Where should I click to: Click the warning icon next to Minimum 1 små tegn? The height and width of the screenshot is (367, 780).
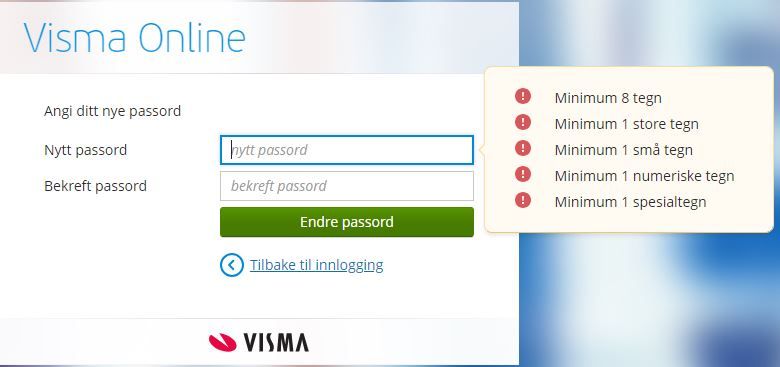tap(522, 148)
